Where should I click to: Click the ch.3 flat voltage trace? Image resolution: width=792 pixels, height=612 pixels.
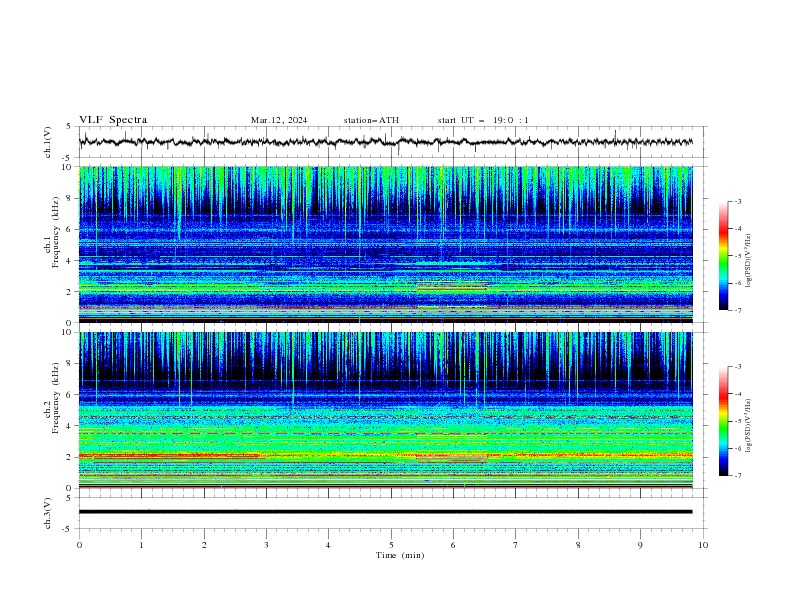point(386,512)
